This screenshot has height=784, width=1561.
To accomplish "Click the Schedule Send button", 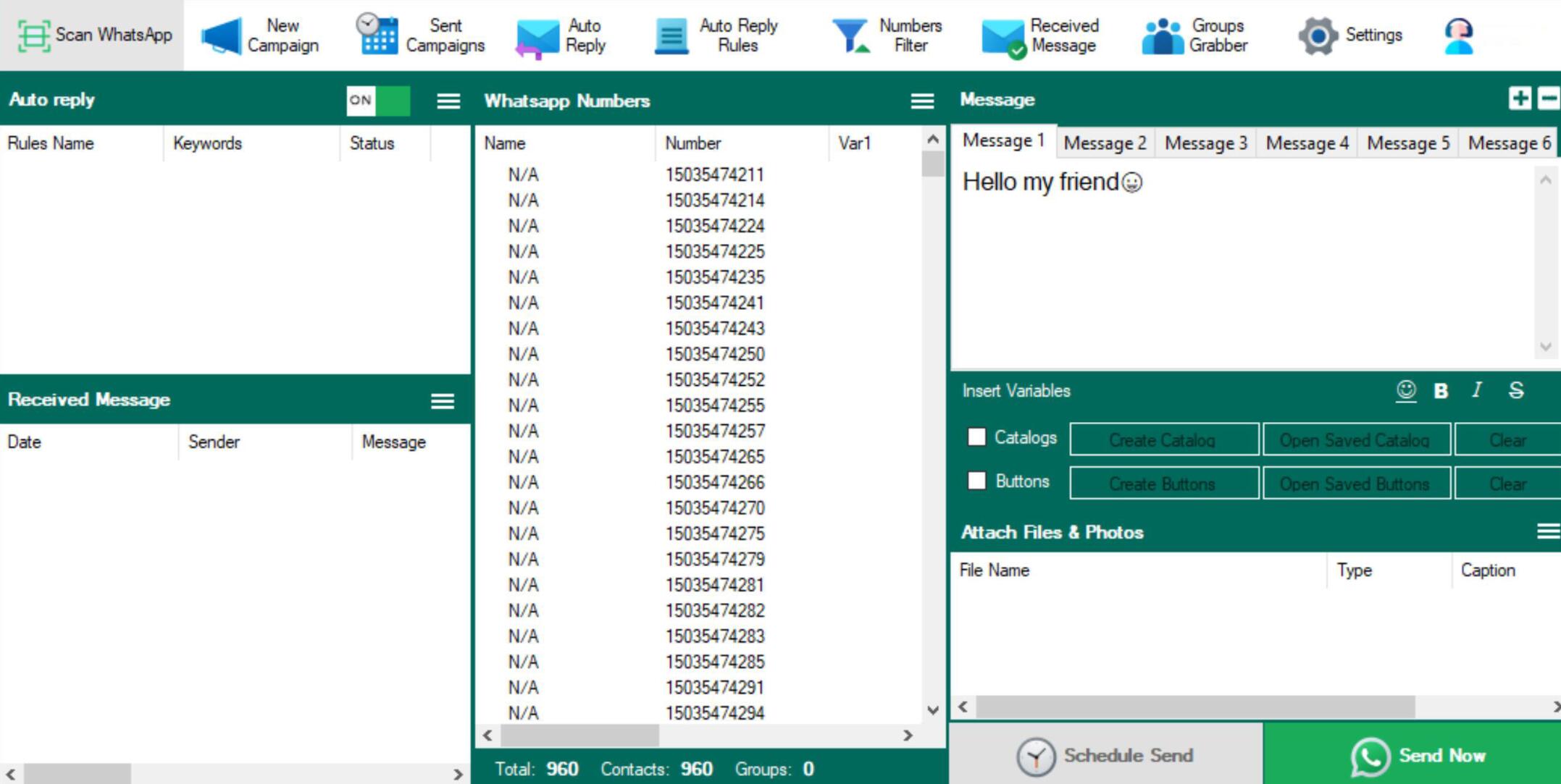I will tap(1105, 755).
